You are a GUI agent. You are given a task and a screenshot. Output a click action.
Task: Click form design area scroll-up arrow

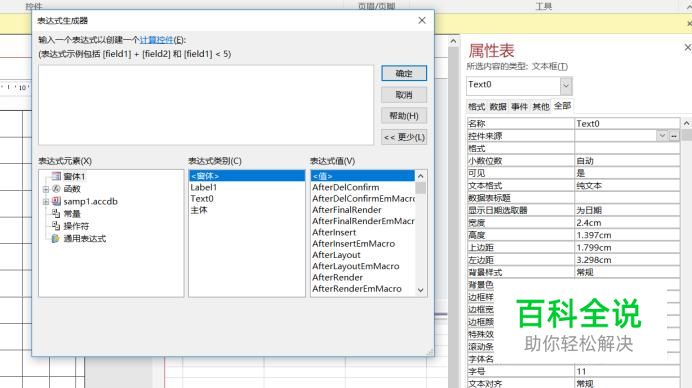pyautogui.click(x=453, y=41)
